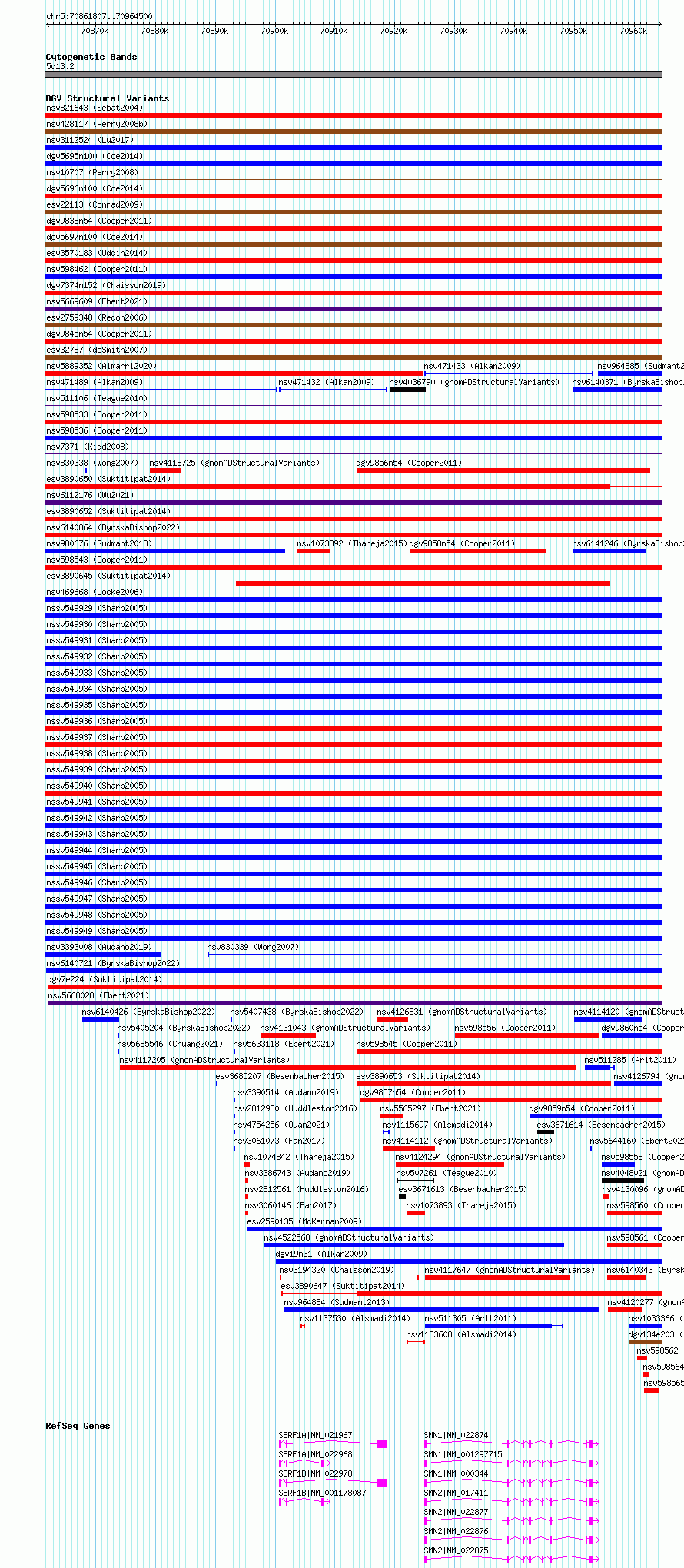The height and width of the screenshot is (1568, 684).
Task: Click nsv1074842 (Thareja2015) label
Action: (300, 1157)
